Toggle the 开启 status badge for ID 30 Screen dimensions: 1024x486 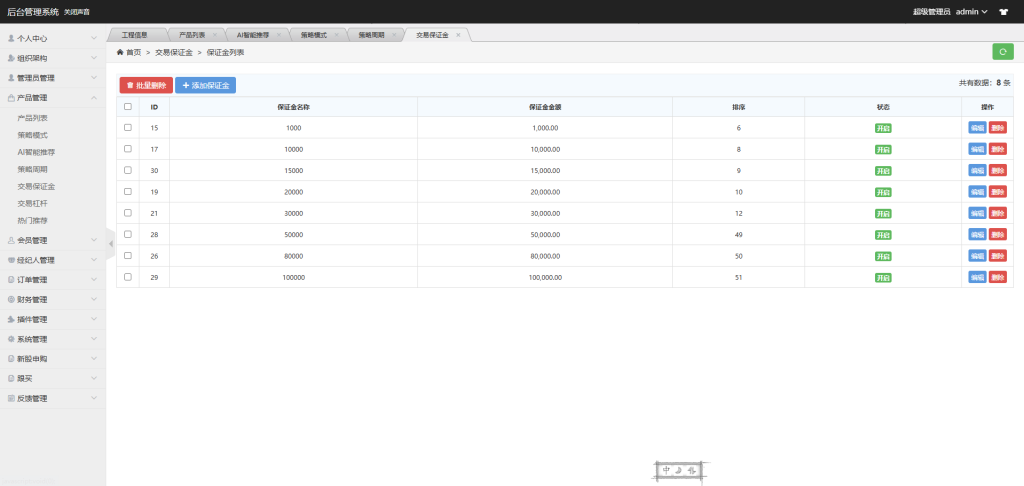(882, 170)
